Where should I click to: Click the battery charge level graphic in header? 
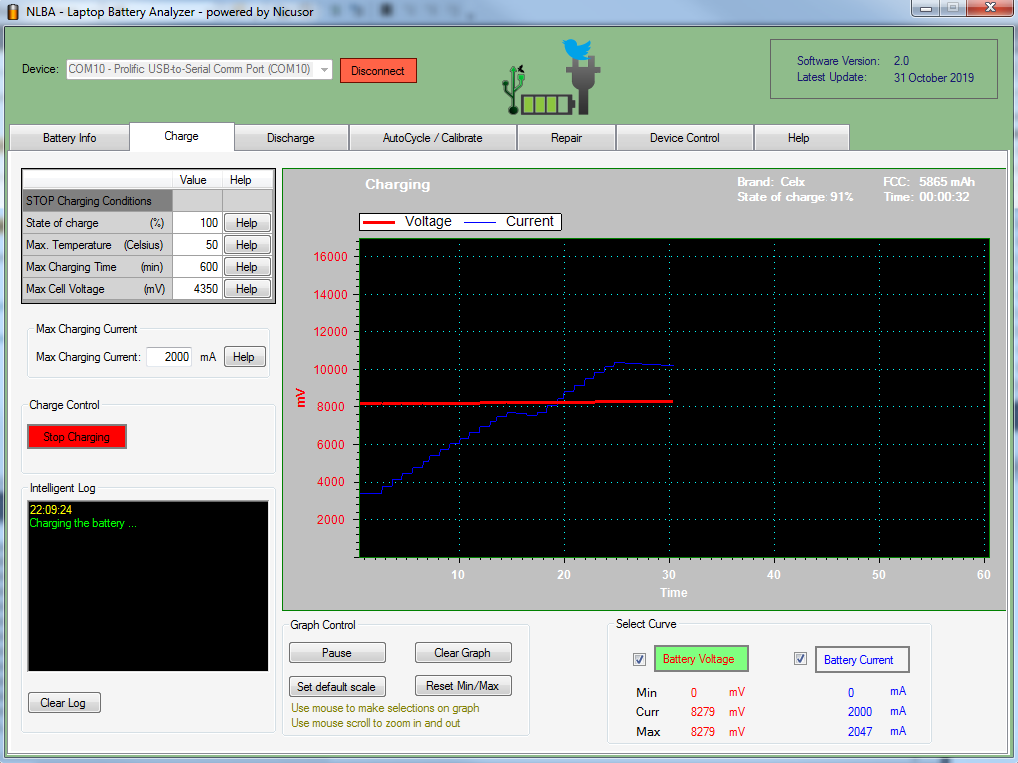coord(546,104)
